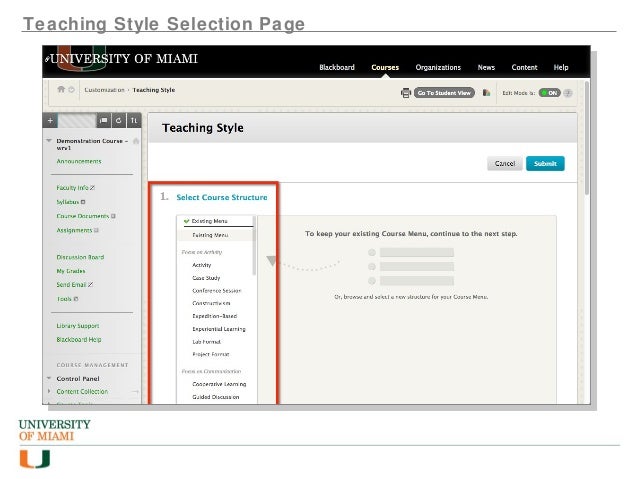Click the icon beside Assignments
Screen dimensions: 638x479
click(x=96, y=230)
